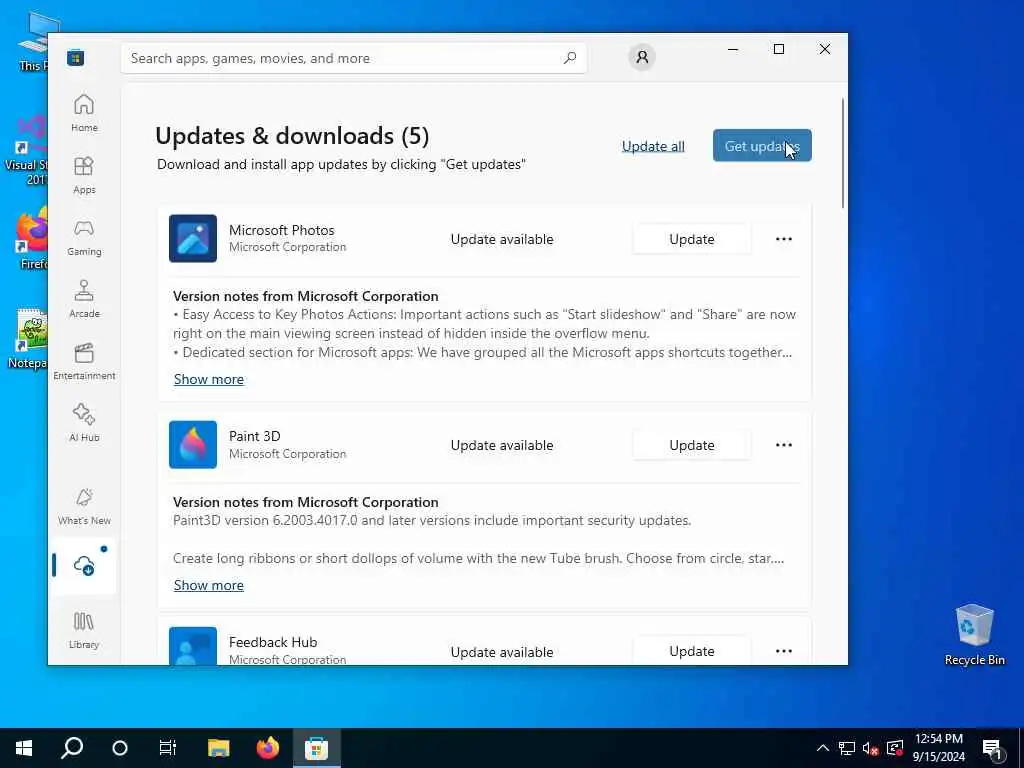Open the Home section in Store sidebar
Screen dimensions: 1024x768
(84, 113)
